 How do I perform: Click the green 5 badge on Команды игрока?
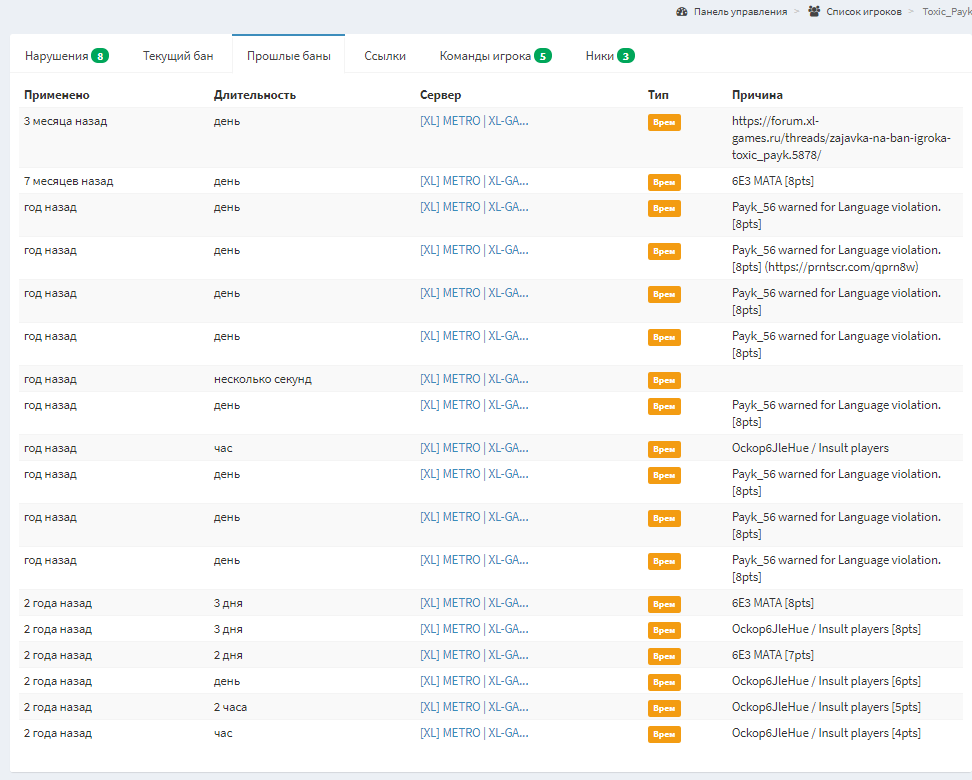point(543,56)
